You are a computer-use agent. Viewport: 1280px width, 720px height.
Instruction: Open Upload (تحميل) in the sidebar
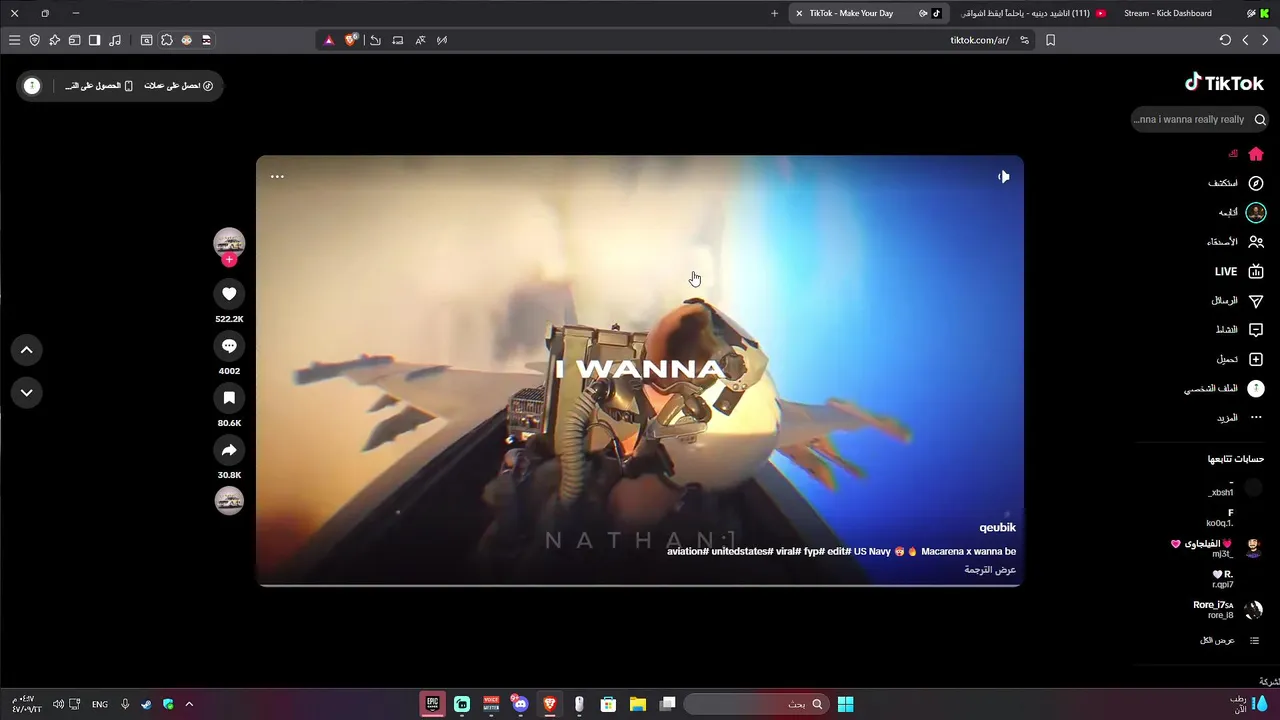[1239, 359]
